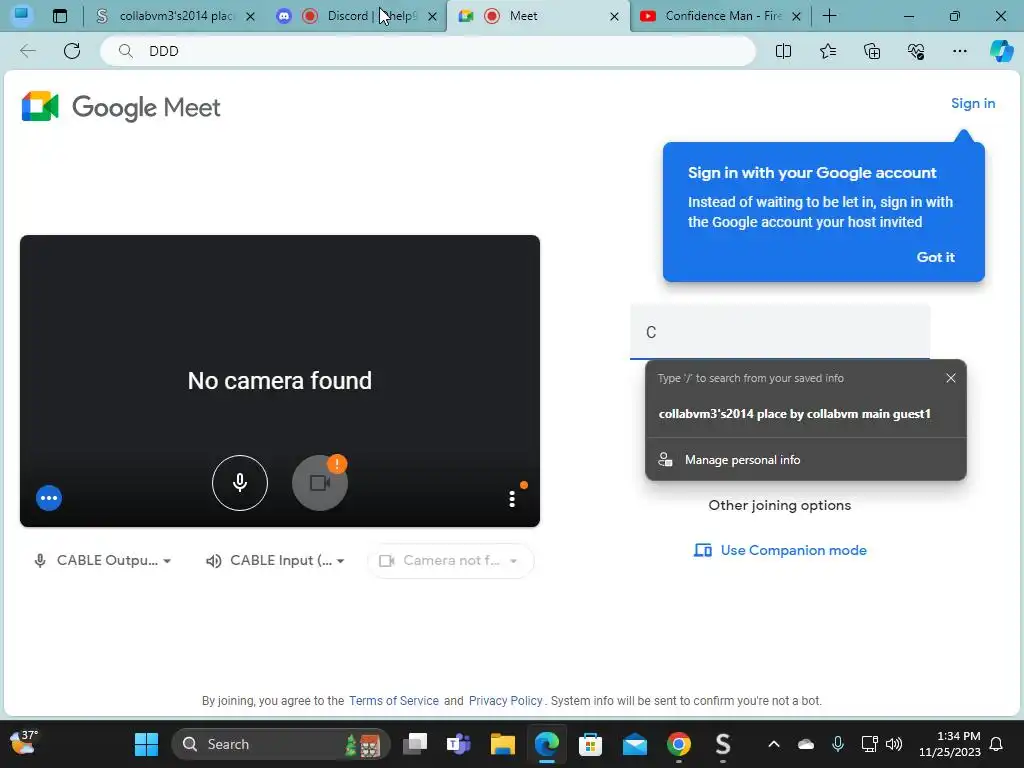The width and height of the screenshot is (1024, 768).
Task: Open the notifications bell icon
Action: 997,744
